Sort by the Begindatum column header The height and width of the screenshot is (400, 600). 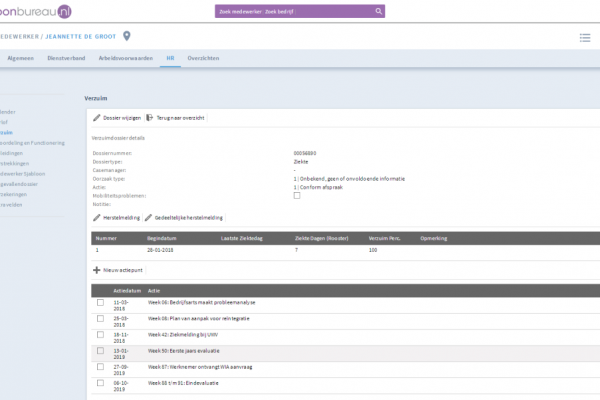[x=161, y=238]
